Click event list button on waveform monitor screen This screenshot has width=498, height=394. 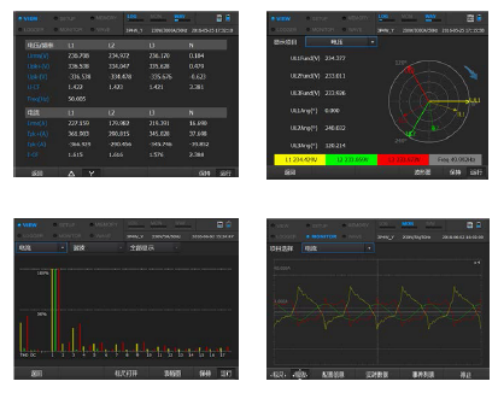click(x=423, y=375)
